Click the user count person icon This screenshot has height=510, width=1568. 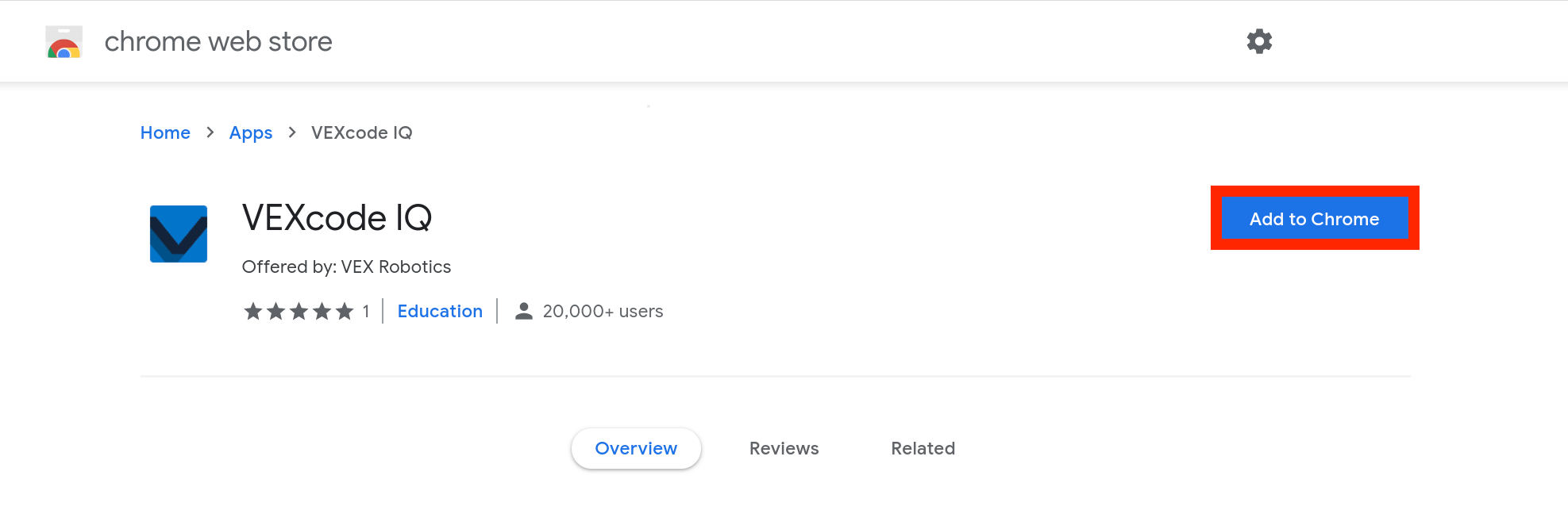coord(522,310)
